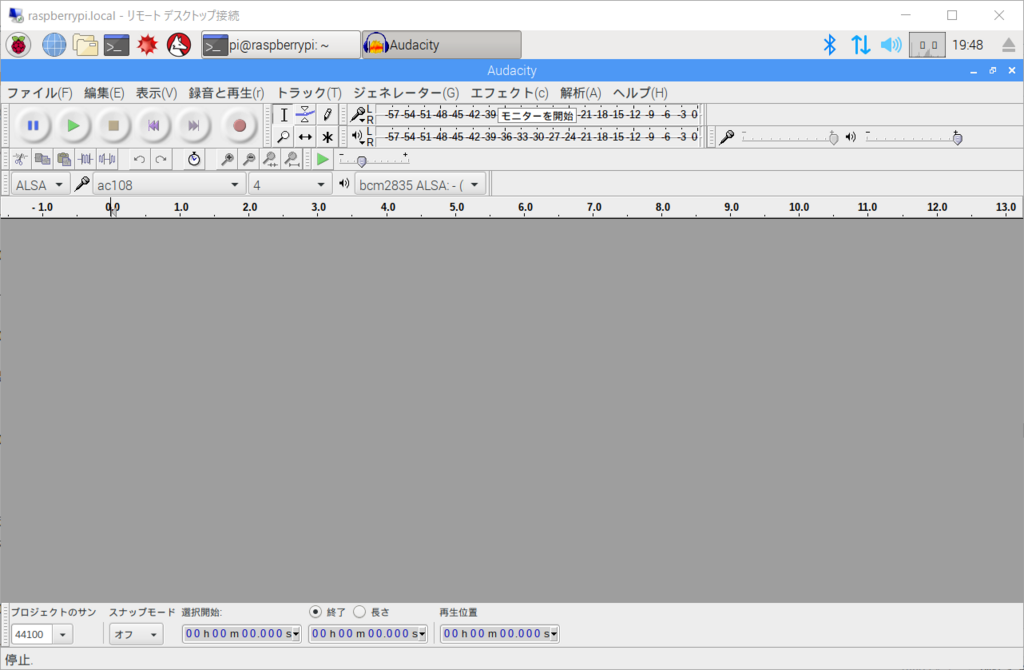Click the Audacity taskbar button

point(441,45)
